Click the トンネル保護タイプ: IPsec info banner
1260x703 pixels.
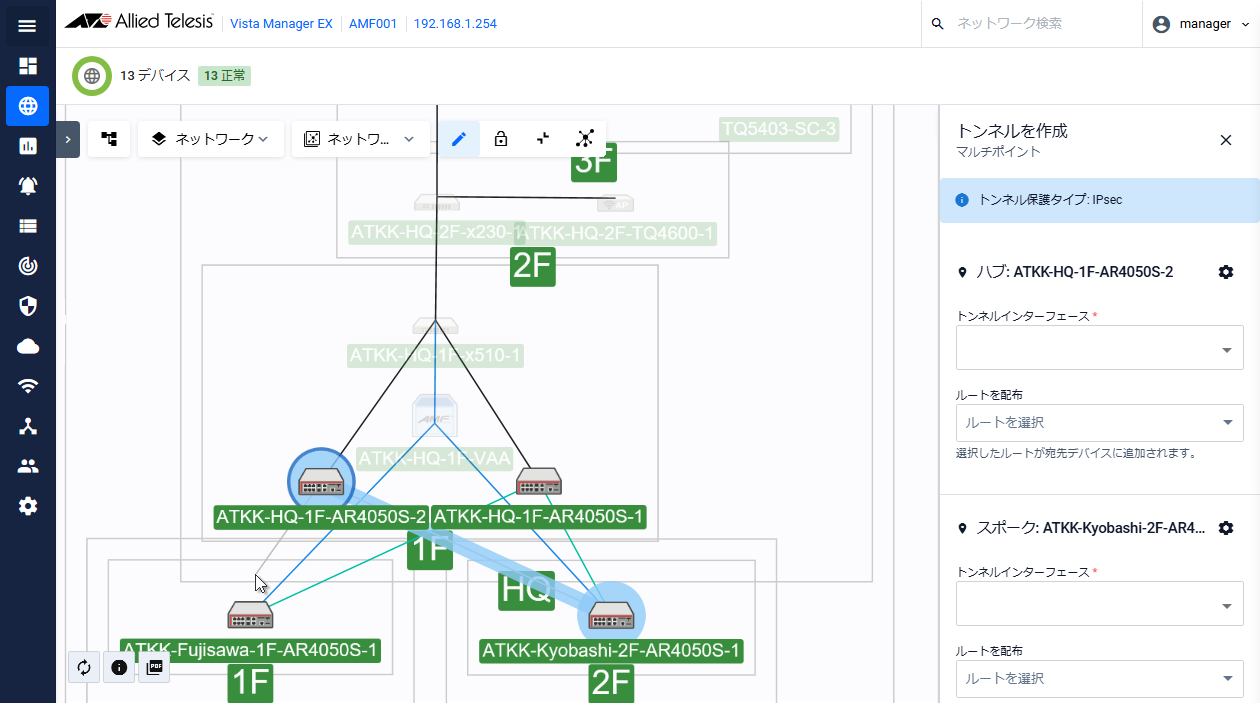tap(1099, 200)
